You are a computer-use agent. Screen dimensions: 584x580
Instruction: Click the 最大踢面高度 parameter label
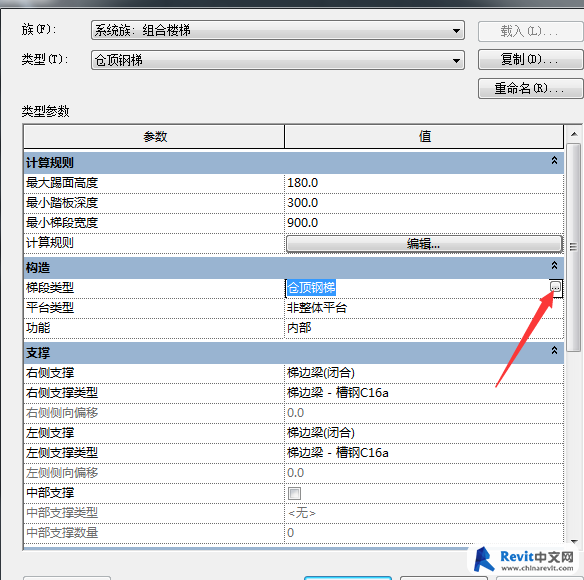pos(62,183)
